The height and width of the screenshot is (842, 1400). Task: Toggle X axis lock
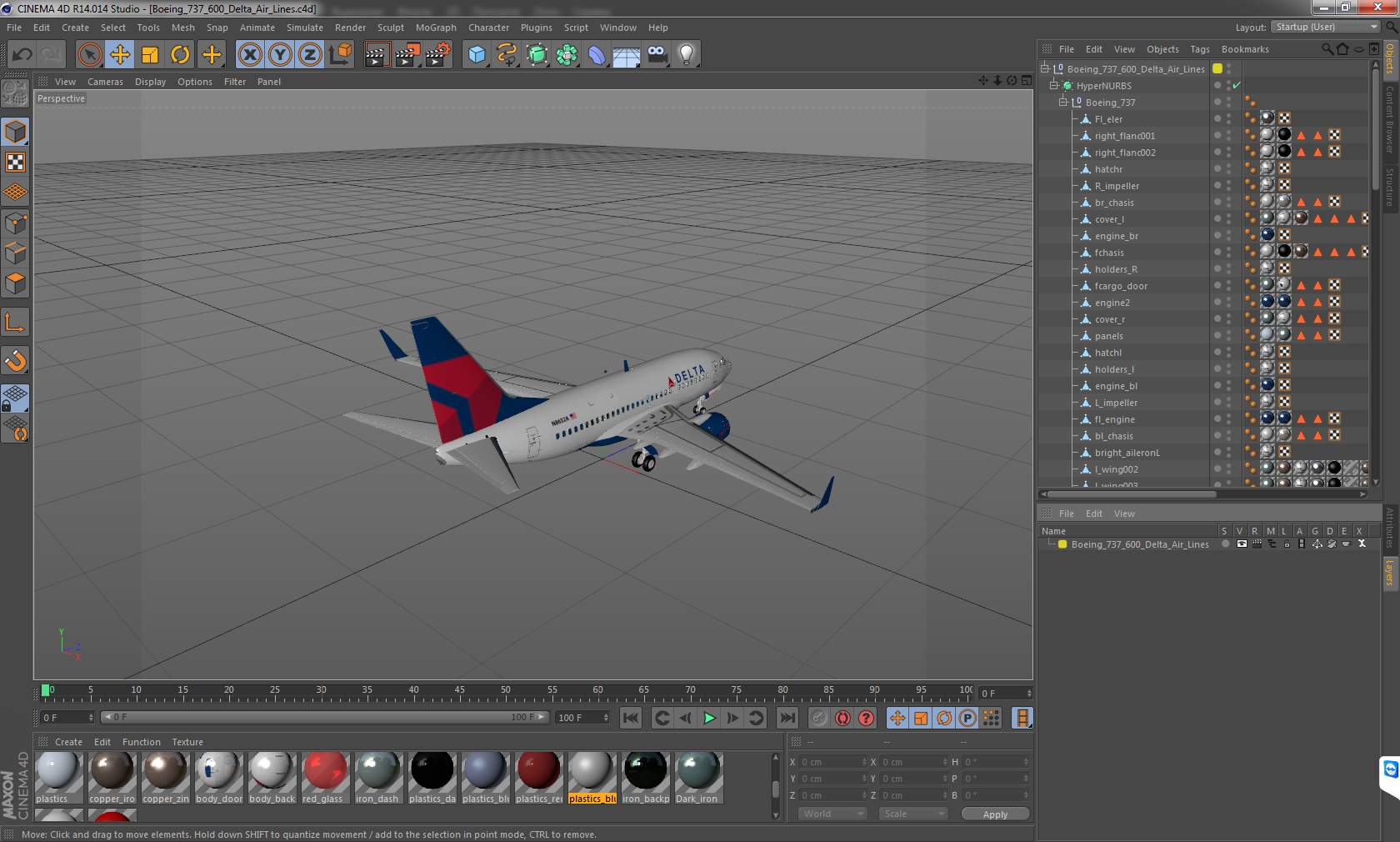click(249, 55)
